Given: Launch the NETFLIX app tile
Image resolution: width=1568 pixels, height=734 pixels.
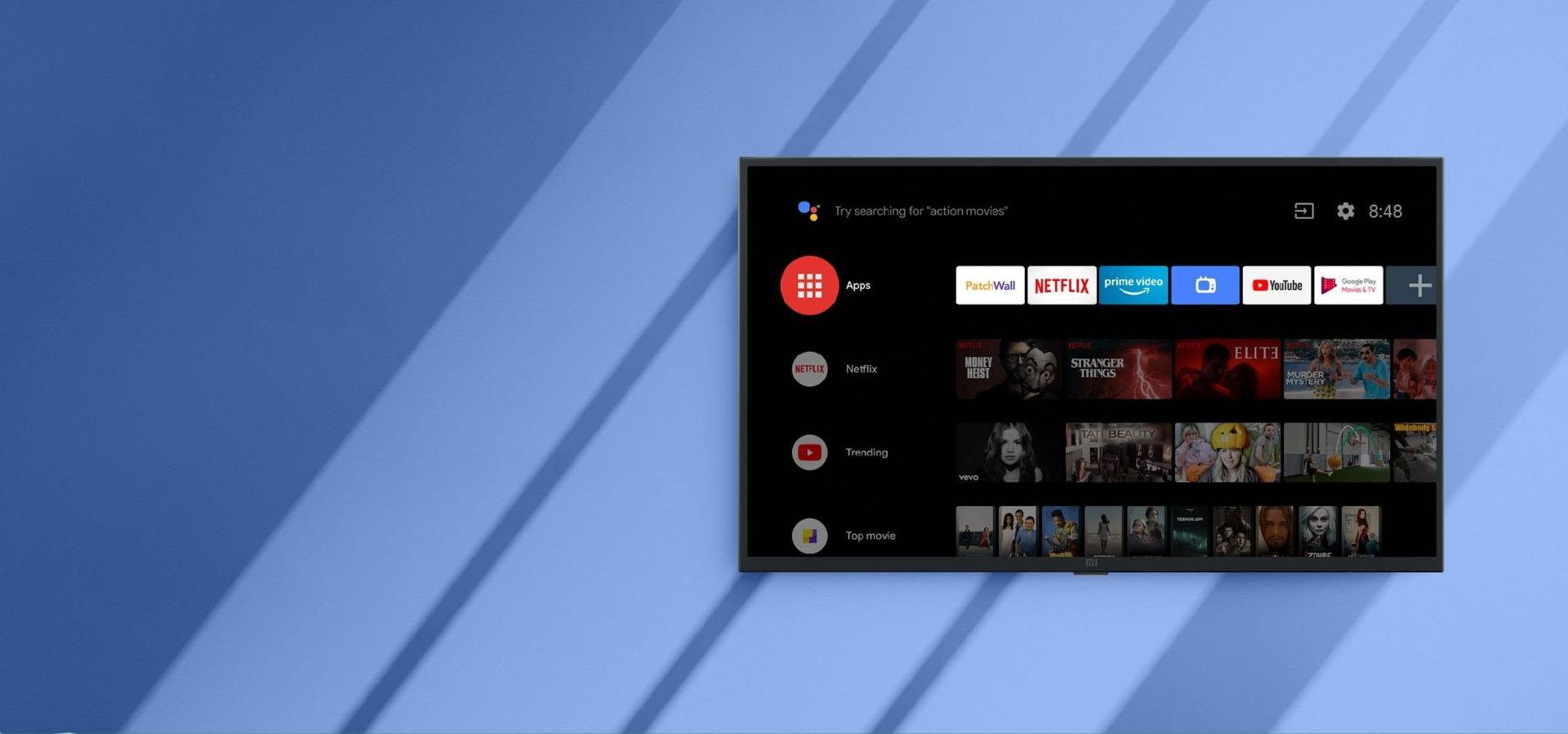Looking at the screenshot, I should coord(1062,285).
